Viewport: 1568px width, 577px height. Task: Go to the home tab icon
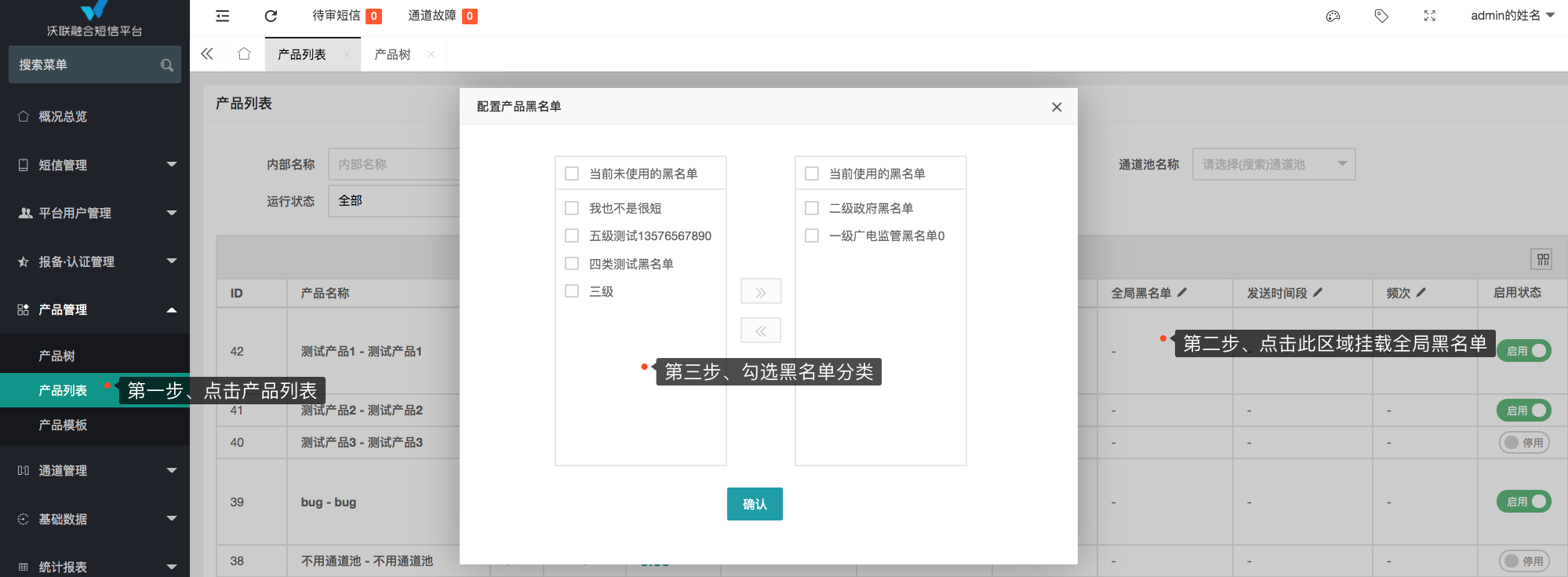(x=244, y=54)
